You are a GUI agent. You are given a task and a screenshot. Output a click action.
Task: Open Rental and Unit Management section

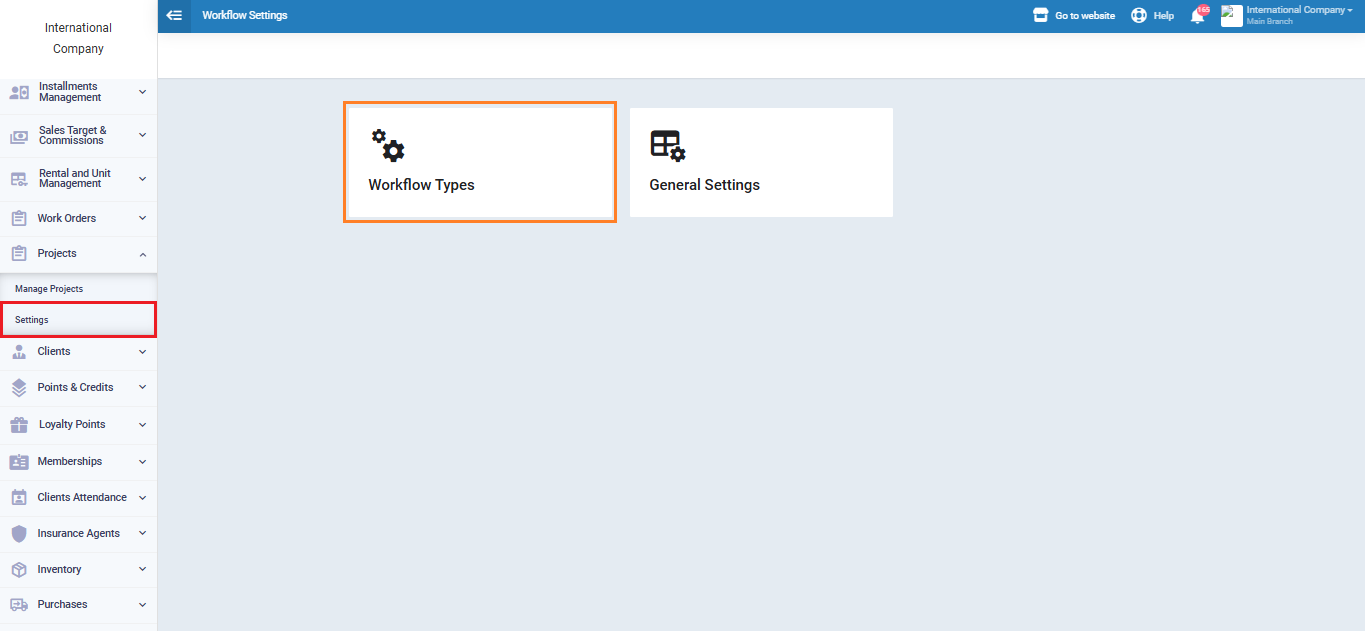coord(74,178)
